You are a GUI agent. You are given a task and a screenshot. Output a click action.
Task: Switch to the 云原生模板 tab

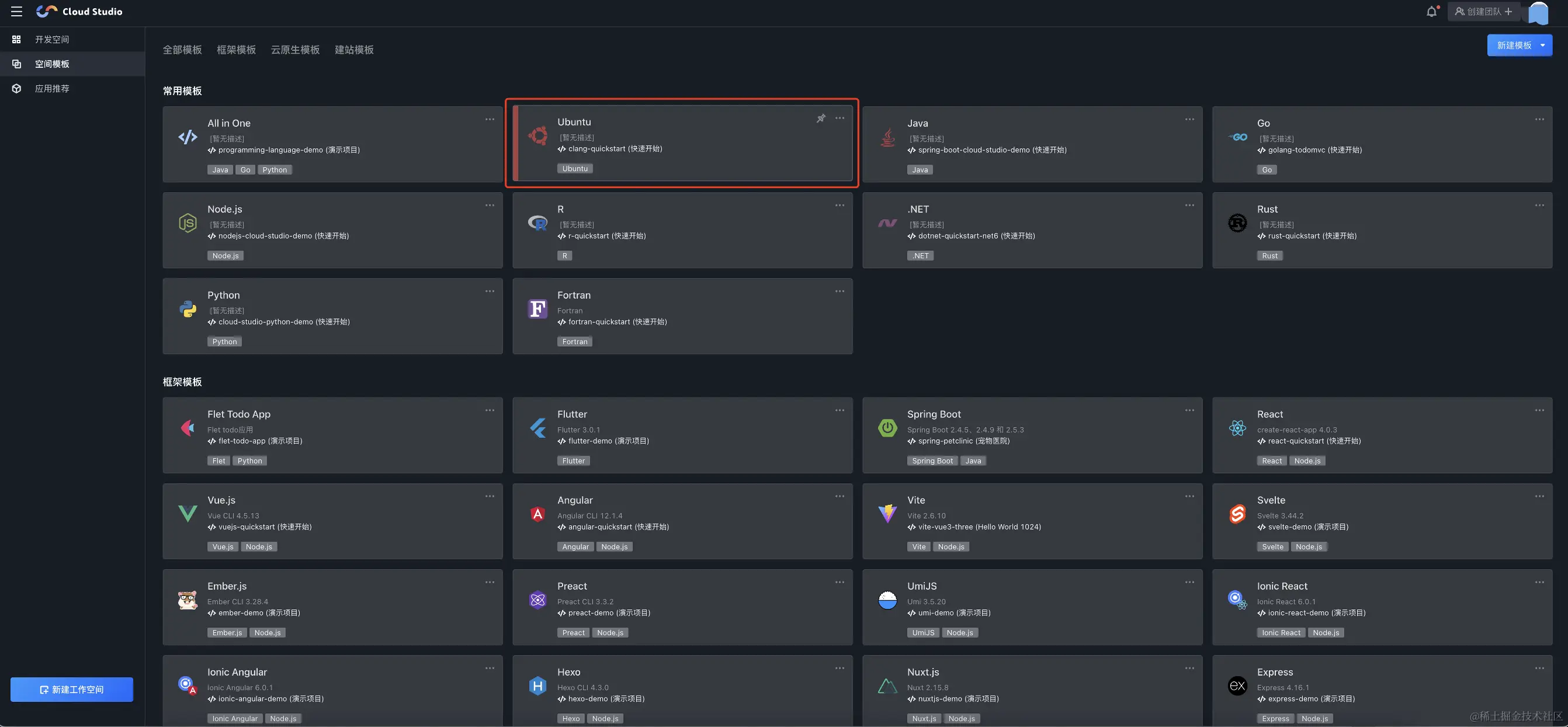pyautogui.click(x=294, y=50)
